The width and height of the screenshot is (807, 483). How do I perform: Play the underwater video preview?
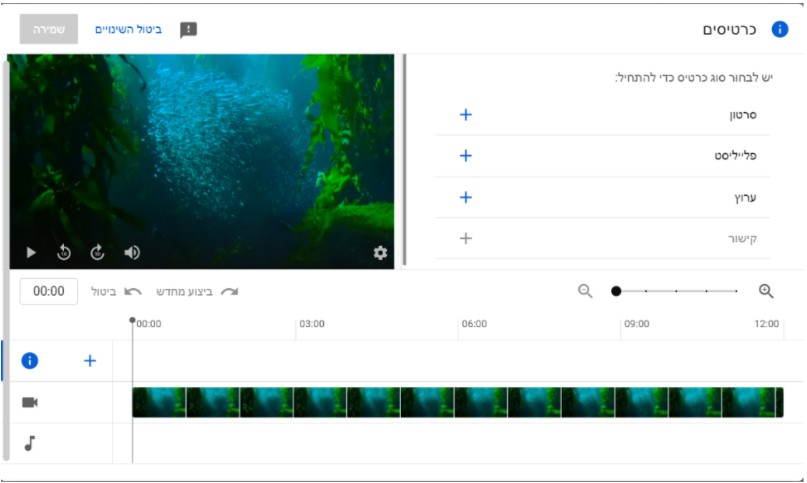coord(31,253)
